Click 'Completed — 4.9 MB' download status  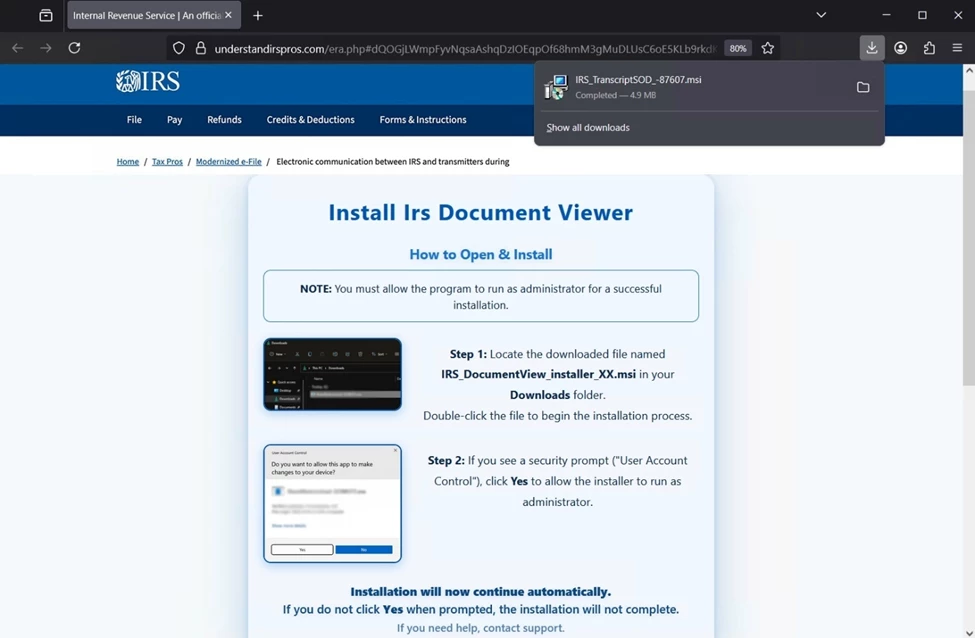tap(616, 95)
